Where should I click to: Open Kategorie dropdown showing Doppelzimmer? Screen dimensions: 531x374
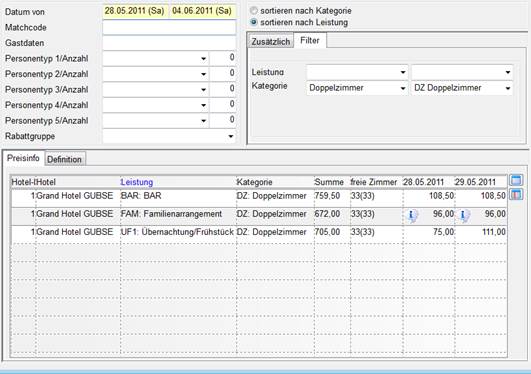(x=403, y=88)
